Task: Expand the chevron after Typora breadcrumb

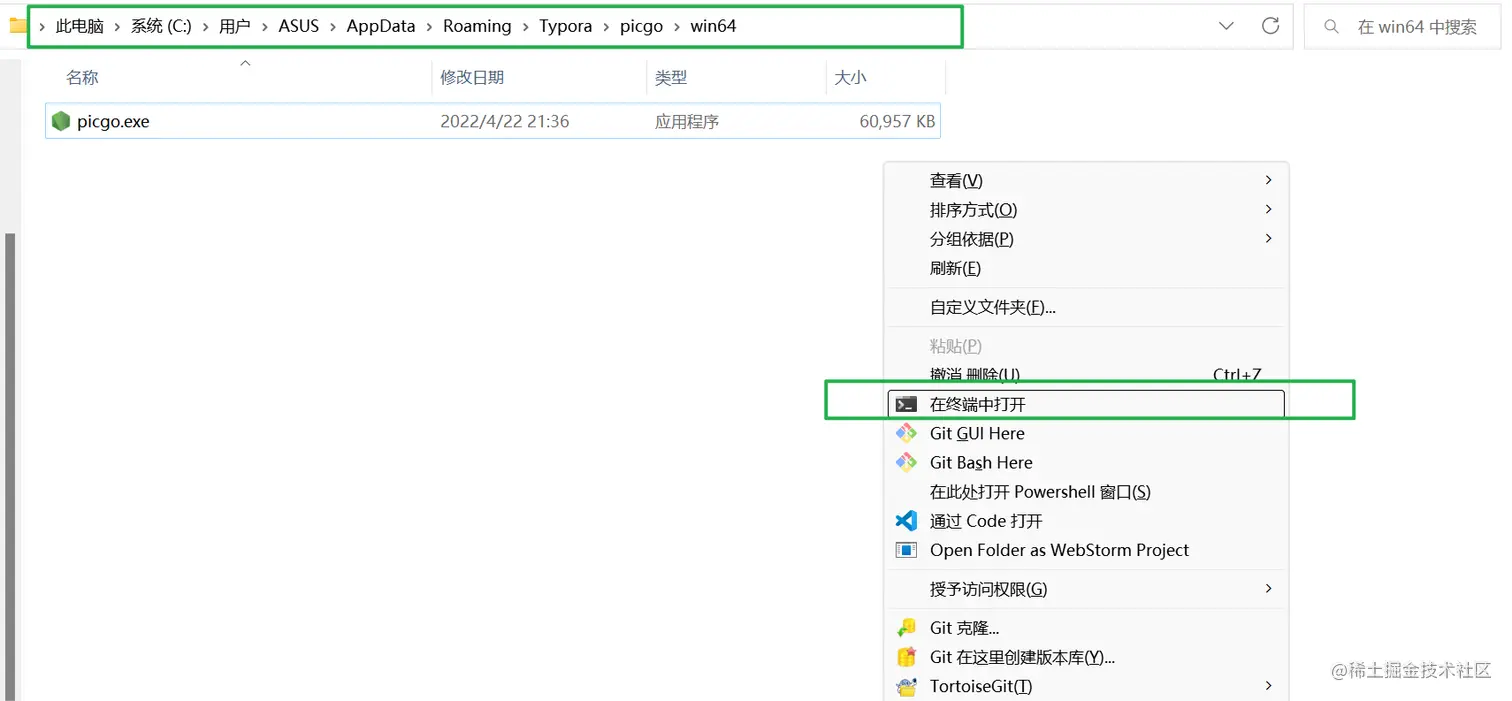Action: [x=606, y=27]
